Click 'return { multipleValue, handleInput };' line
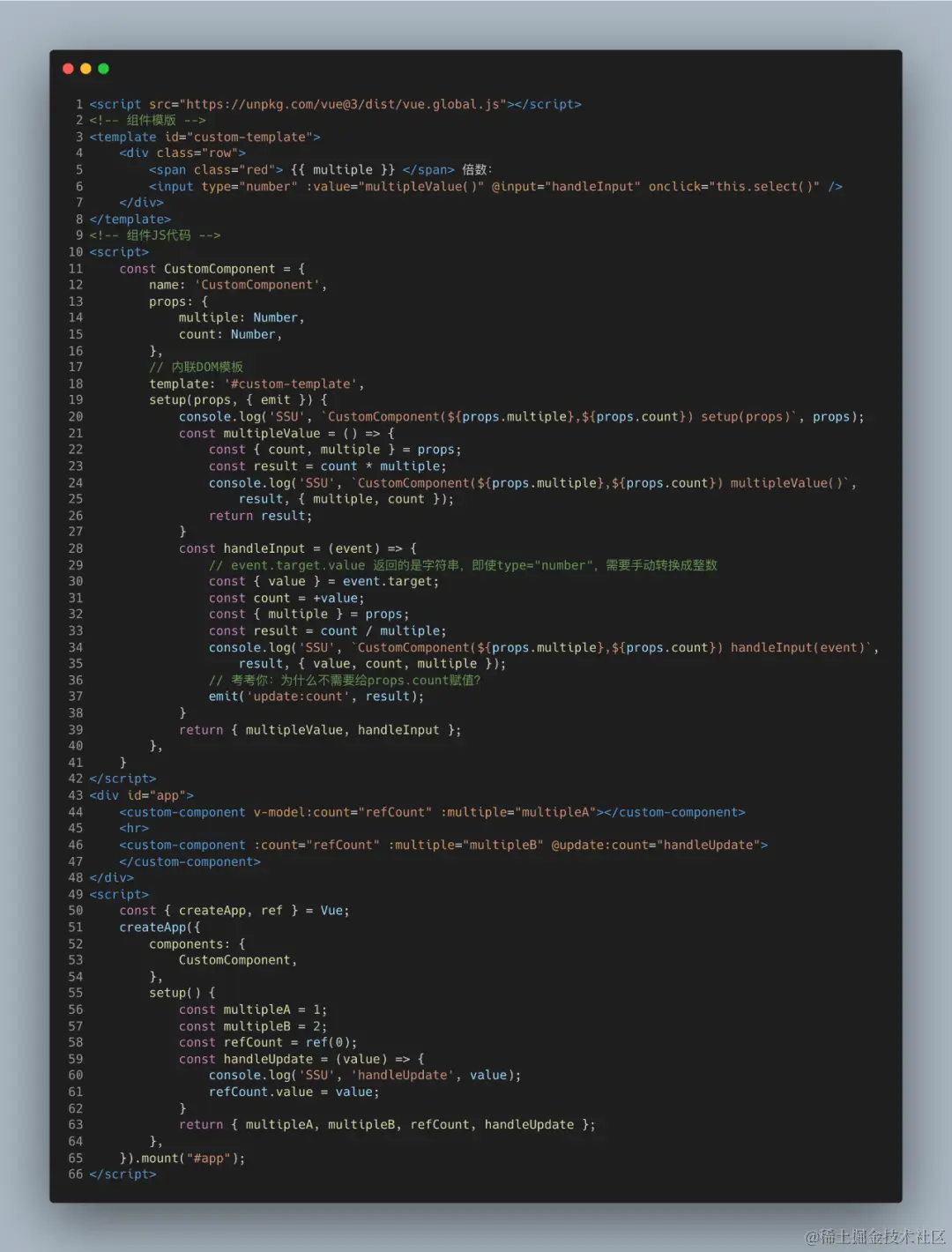The height and width of the screenshot is (1252, 952). point(320,730)
